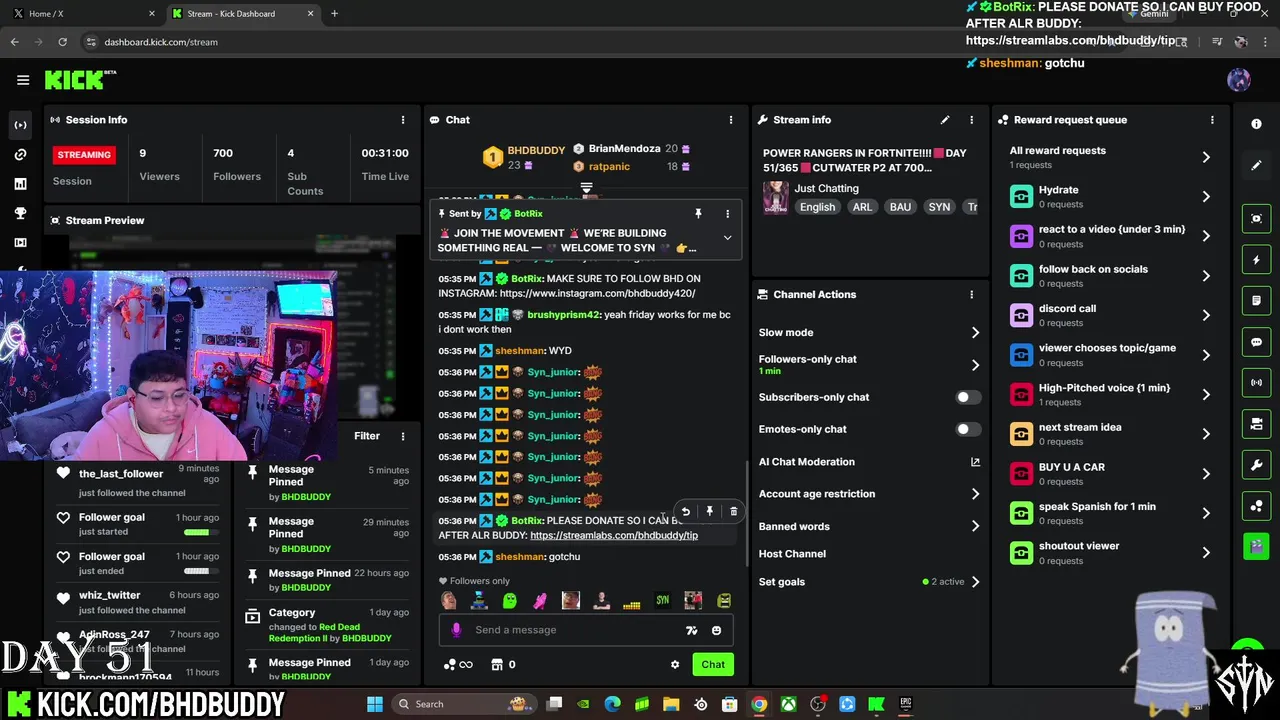Open the Chat panel three-dot menu
The height and width of the screenshot is (720, 1280).
(x=731, y=120)
